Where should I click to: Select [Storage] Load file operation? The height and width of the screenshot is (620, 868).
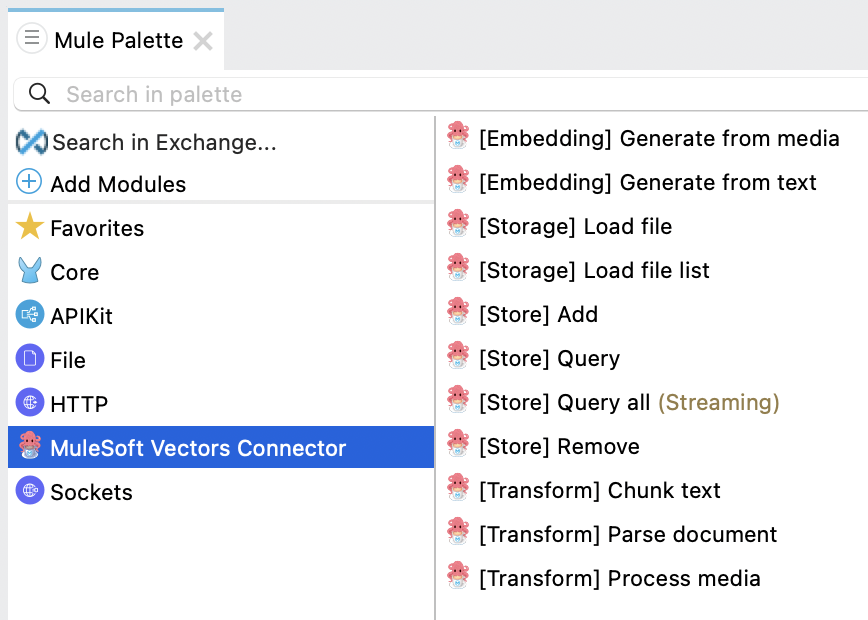(575, 226)
